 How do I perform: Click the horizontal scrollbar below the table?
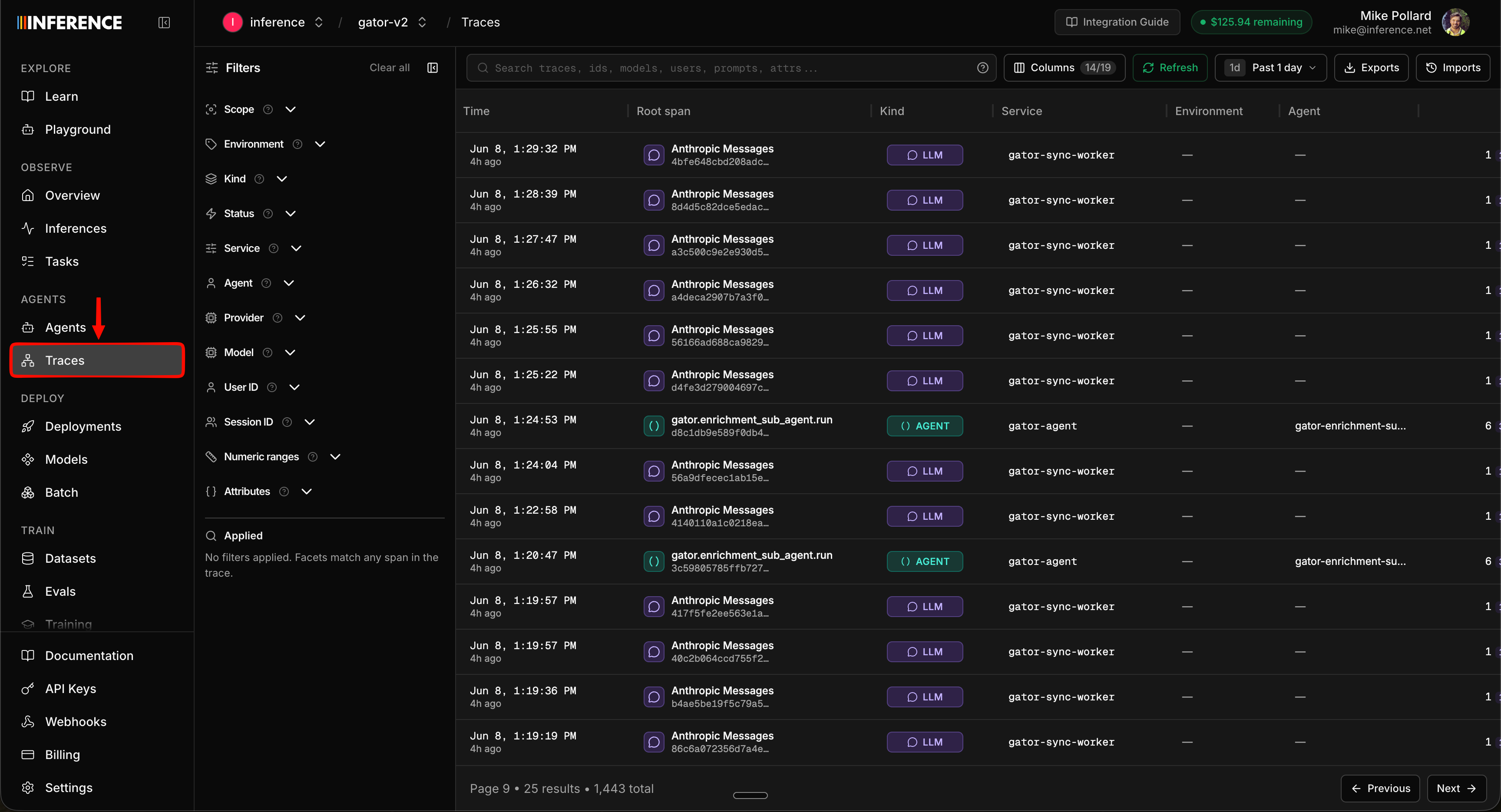(x=750, y=795)
